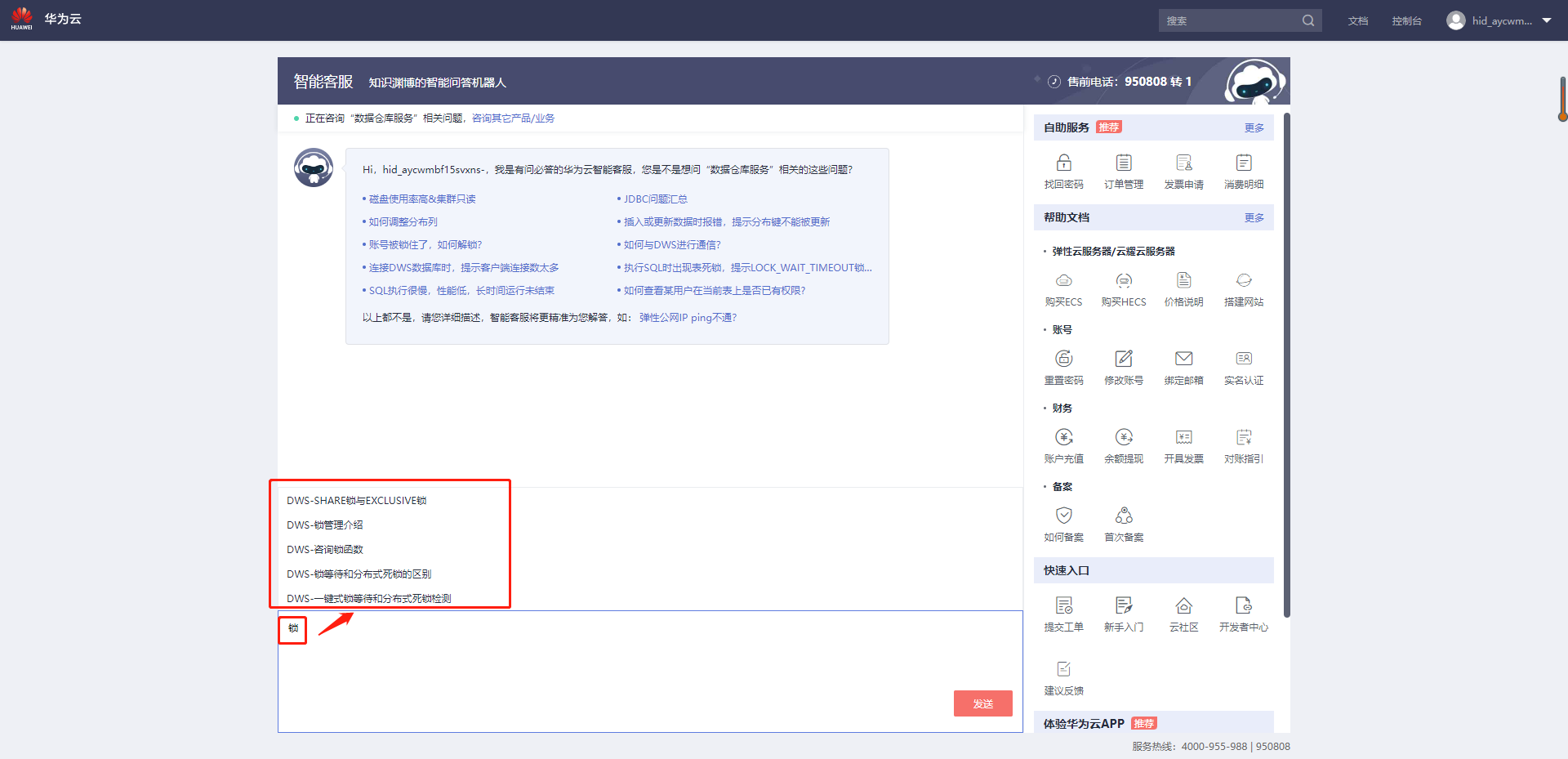This screenshot has height=759, width=1568.
Task: Open the 开具发票 icon
Action: coord(1184,437)
